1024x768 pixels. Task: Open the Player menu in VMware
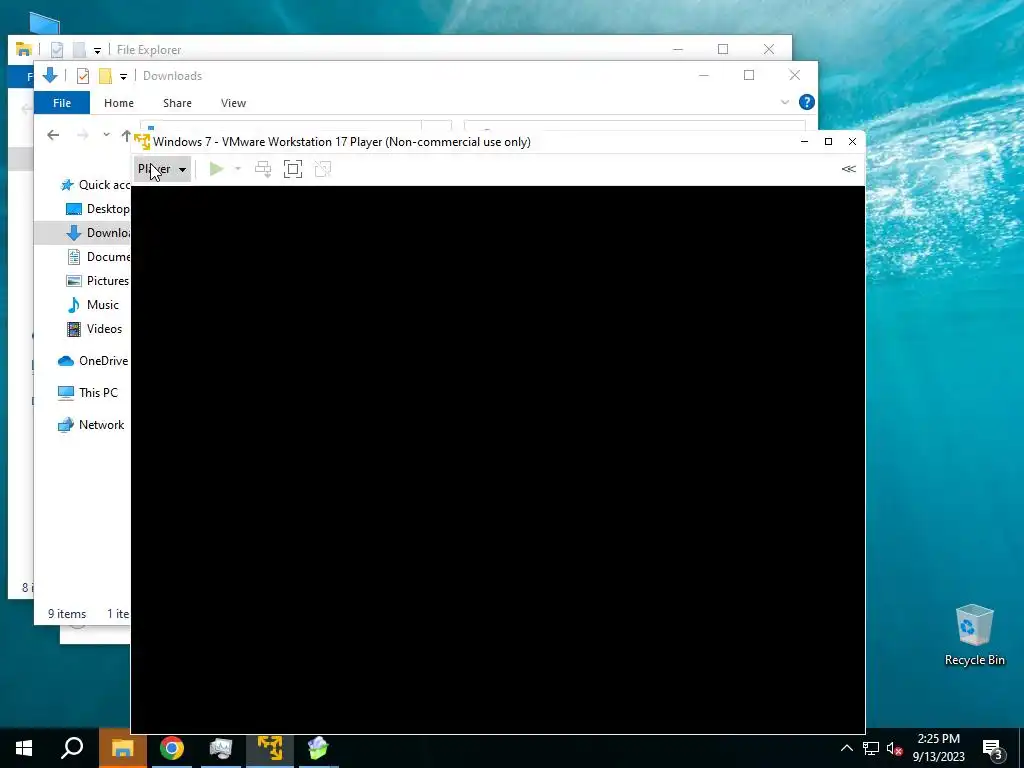[x=162, y=169]
